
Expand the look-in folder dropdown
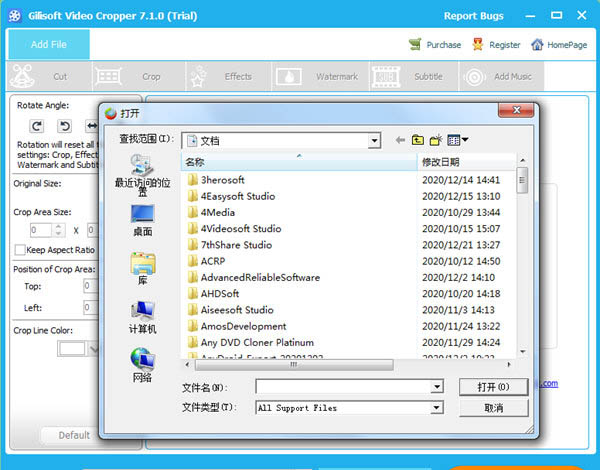[374, 141]
